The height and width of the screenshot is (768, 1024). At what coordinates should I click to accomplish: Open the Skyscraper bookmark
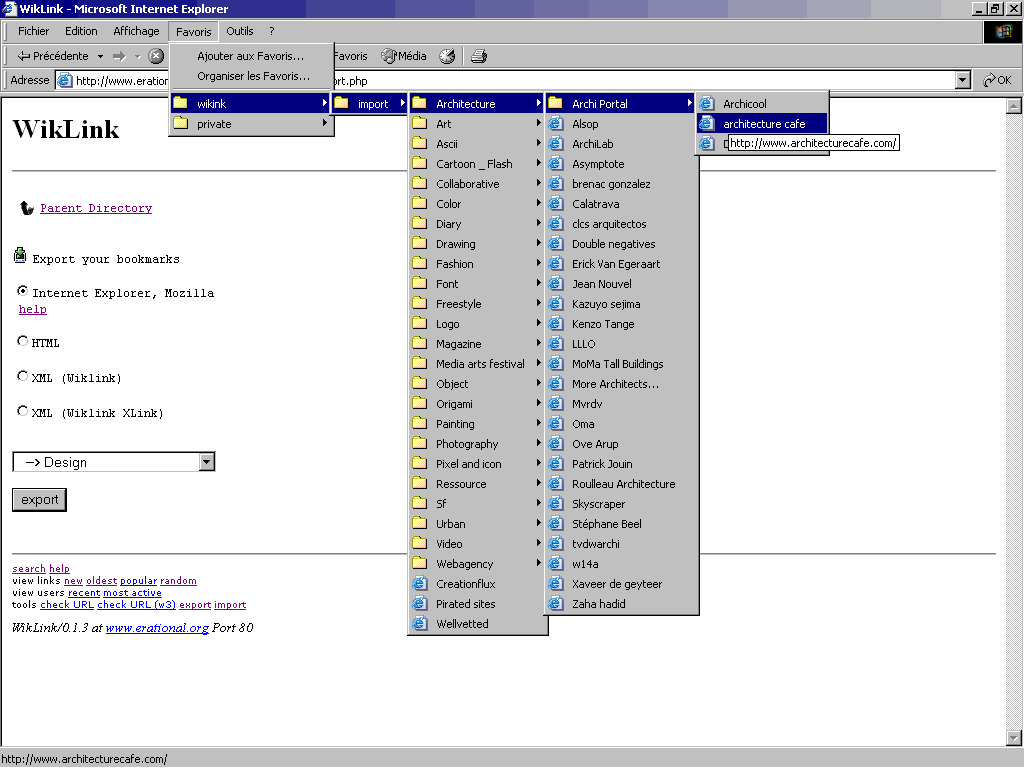pos(620,504)
